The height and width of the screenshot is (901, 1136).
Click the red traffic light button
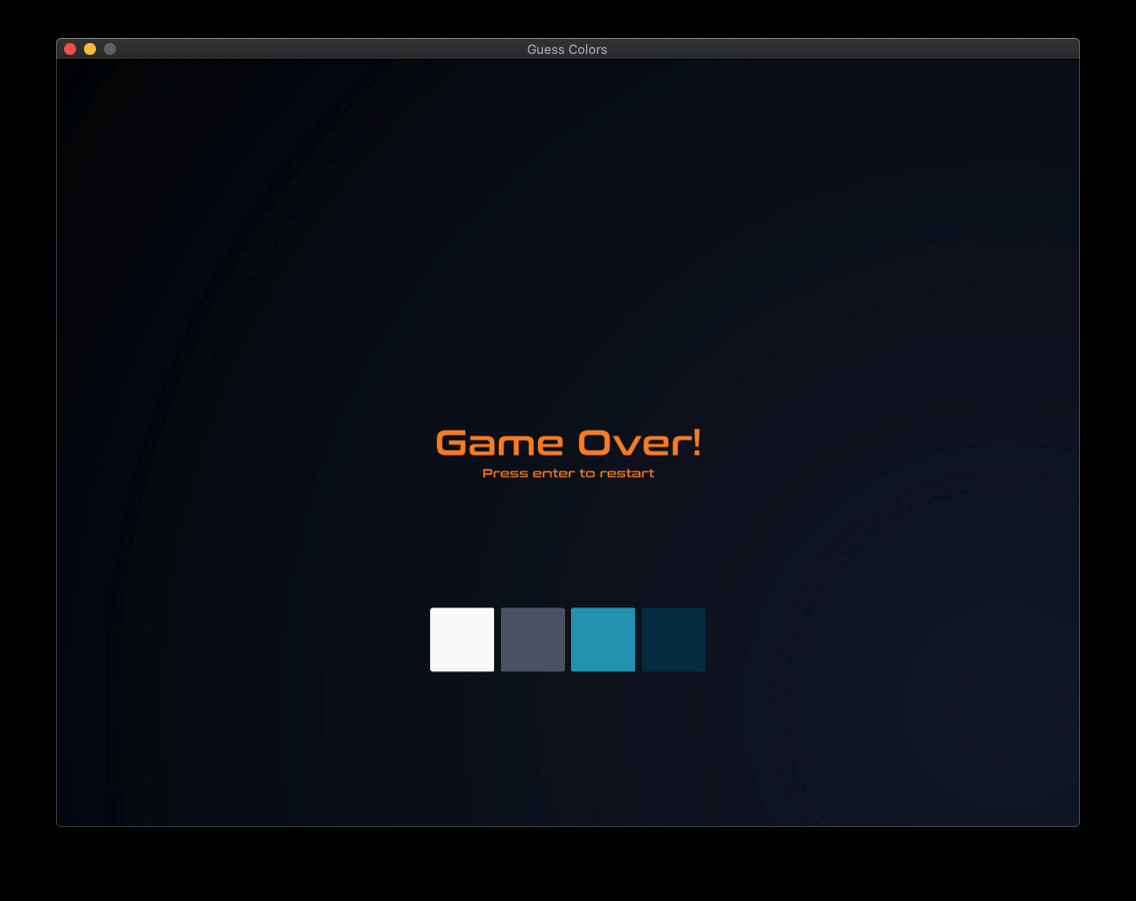tap(69, 47)
